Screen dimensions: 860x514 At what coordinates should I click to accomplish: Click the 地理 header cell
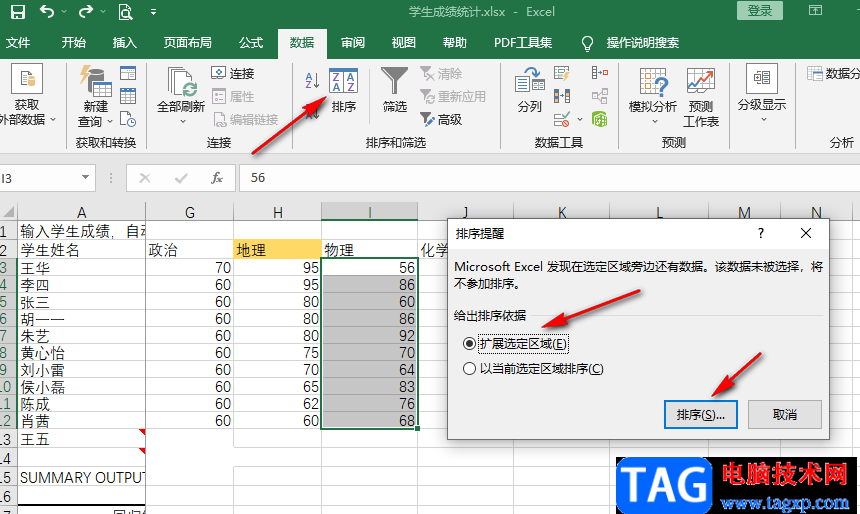pos(278,250)
